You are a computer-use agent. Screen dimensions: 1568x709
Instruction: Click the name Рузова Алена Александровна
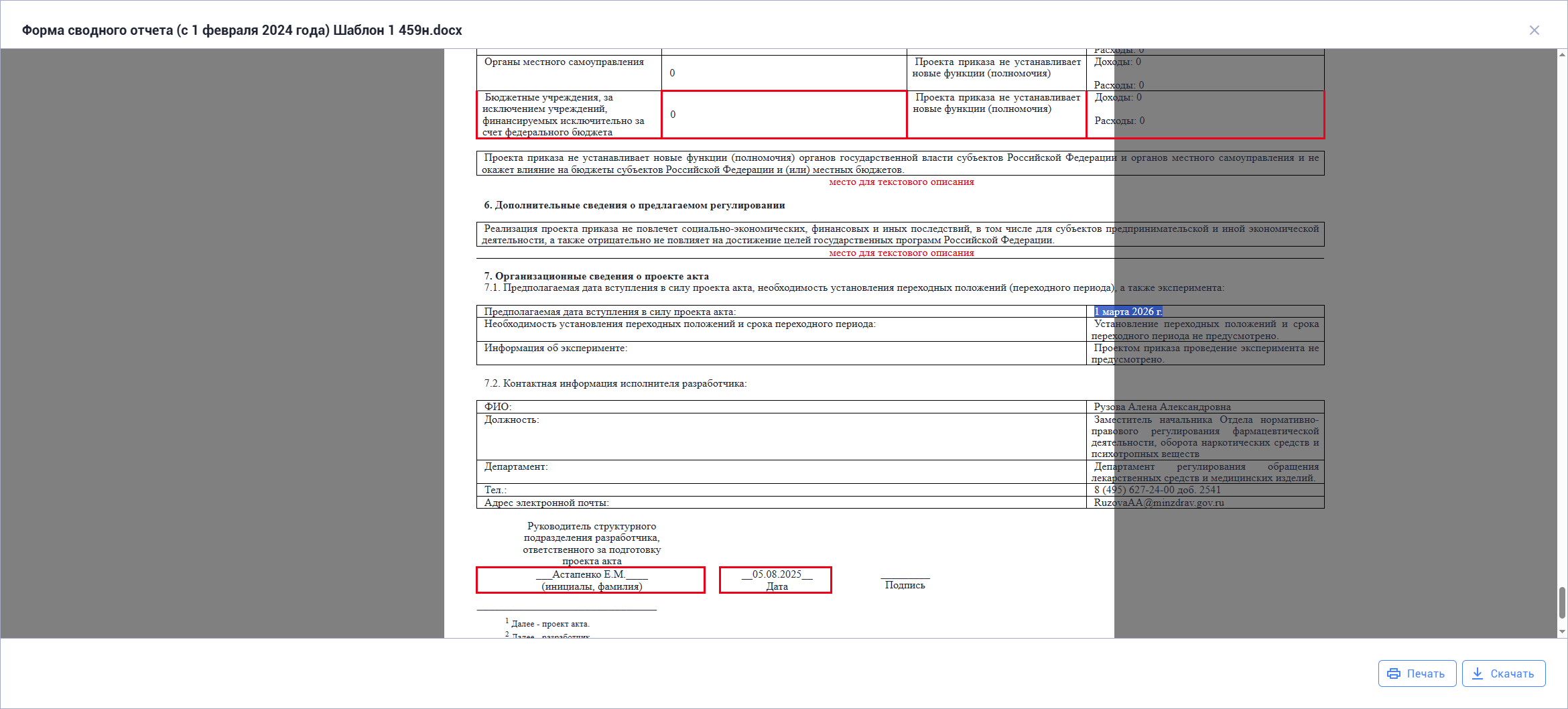click(x=1162, y=407)
